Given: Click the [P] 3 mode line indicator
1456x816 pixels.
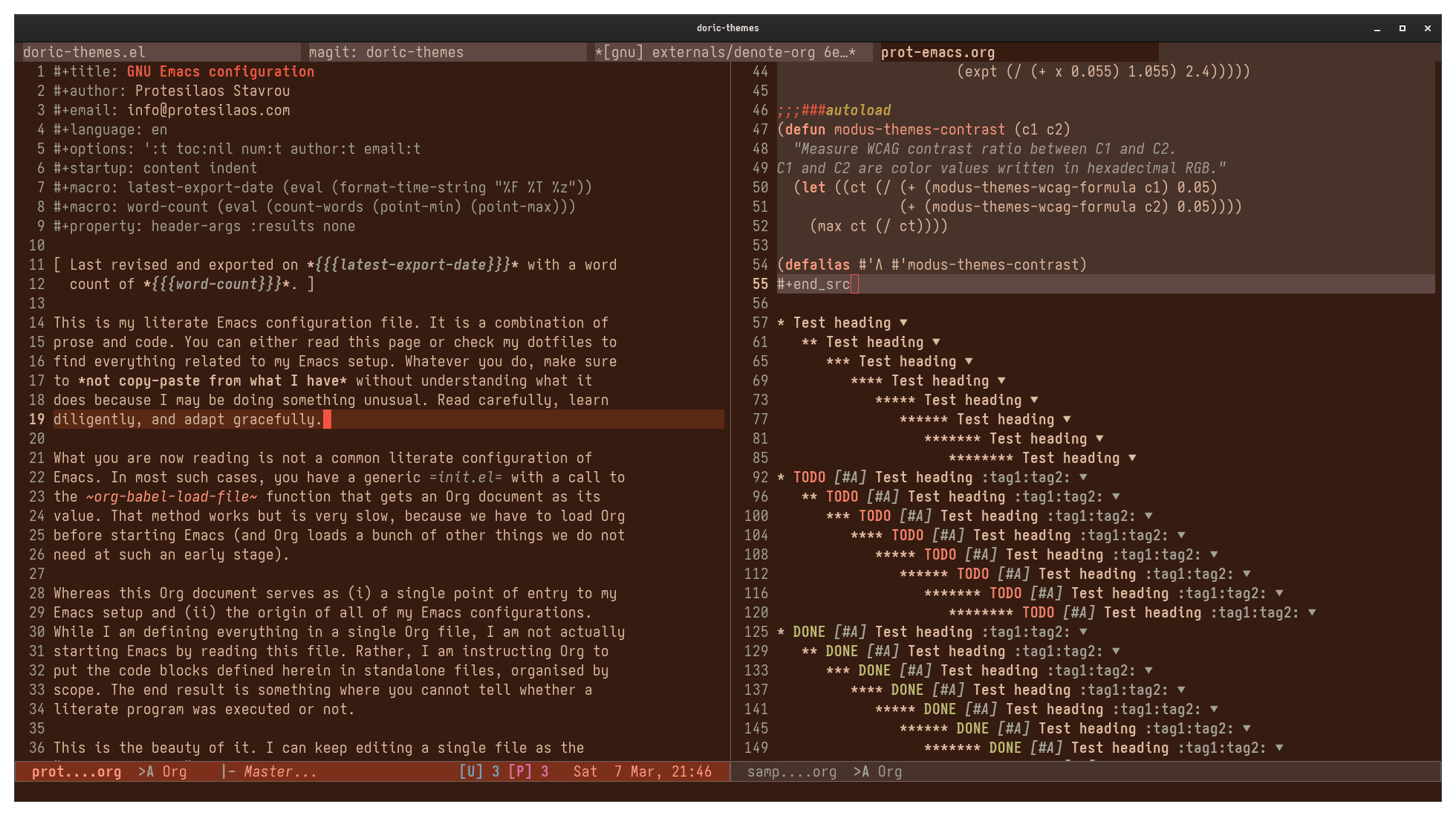Looking at the screenshot, I should [528, 771].
